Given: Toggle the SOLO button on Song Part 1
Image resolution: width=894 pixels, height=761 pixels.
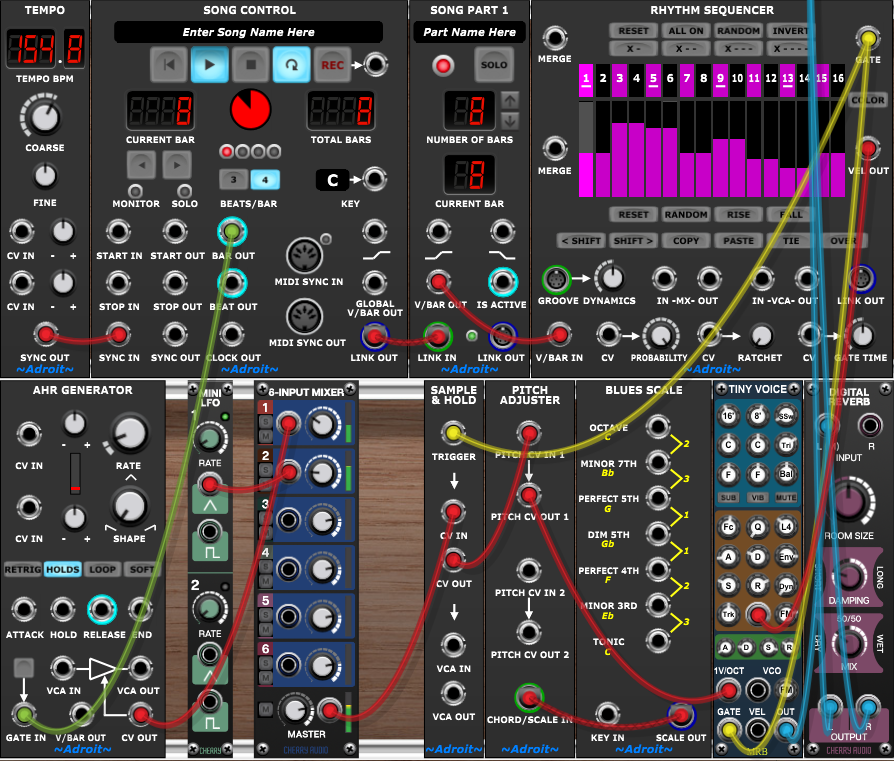Looking at the screenshot, I should 494,65.
